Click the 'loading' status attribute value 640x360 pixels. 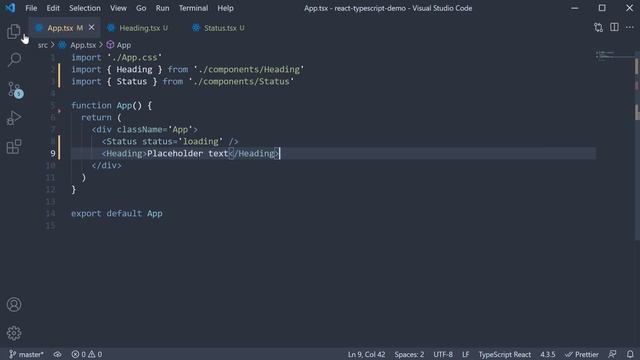pos(200,141)
